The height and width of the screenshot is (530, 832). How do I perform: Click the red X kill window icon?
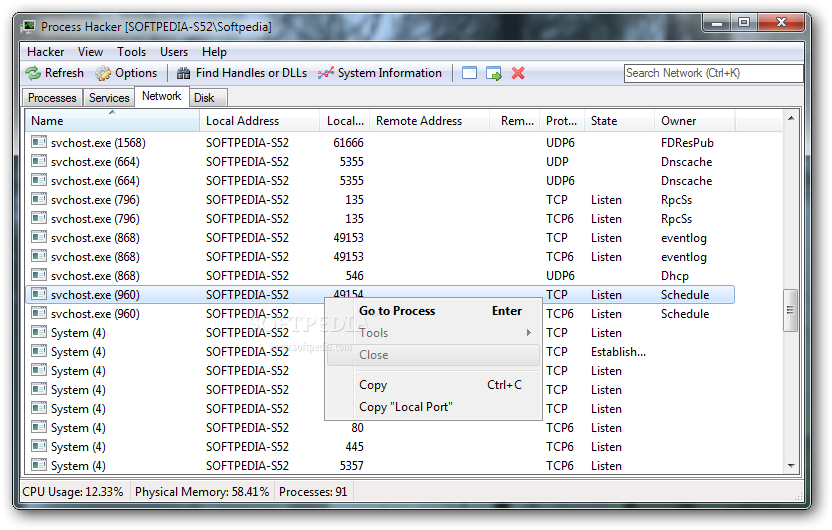coord(518,73)
